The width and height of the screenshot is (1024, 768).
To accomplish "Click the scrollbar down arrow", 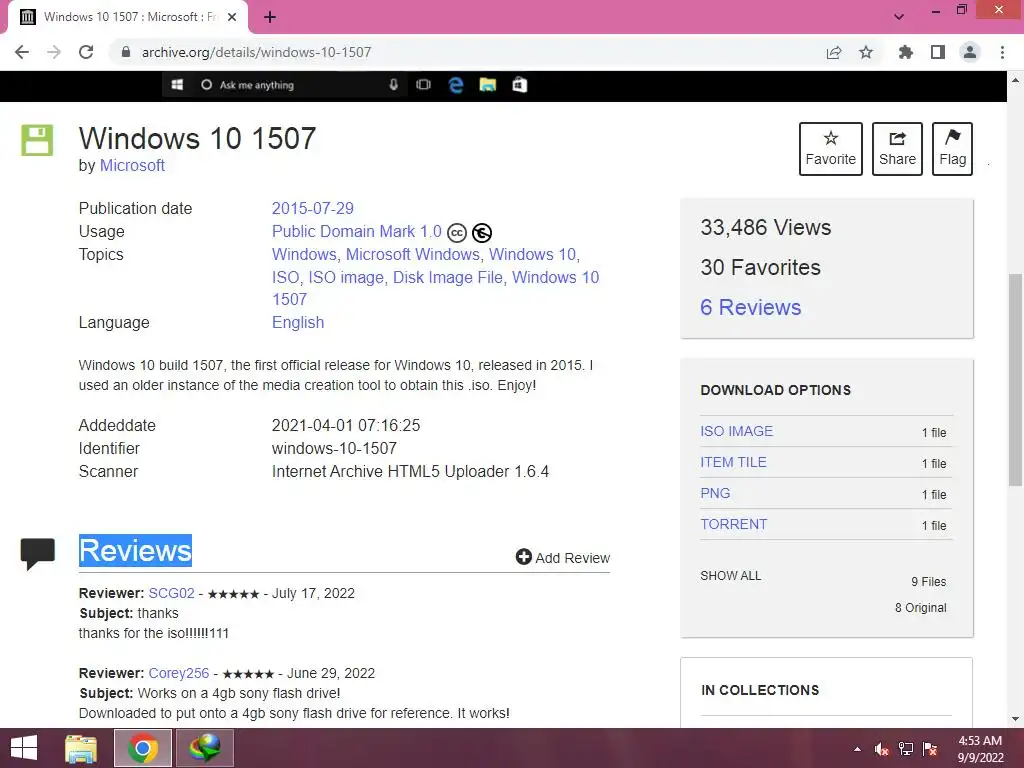I will tap(1015, 719).
